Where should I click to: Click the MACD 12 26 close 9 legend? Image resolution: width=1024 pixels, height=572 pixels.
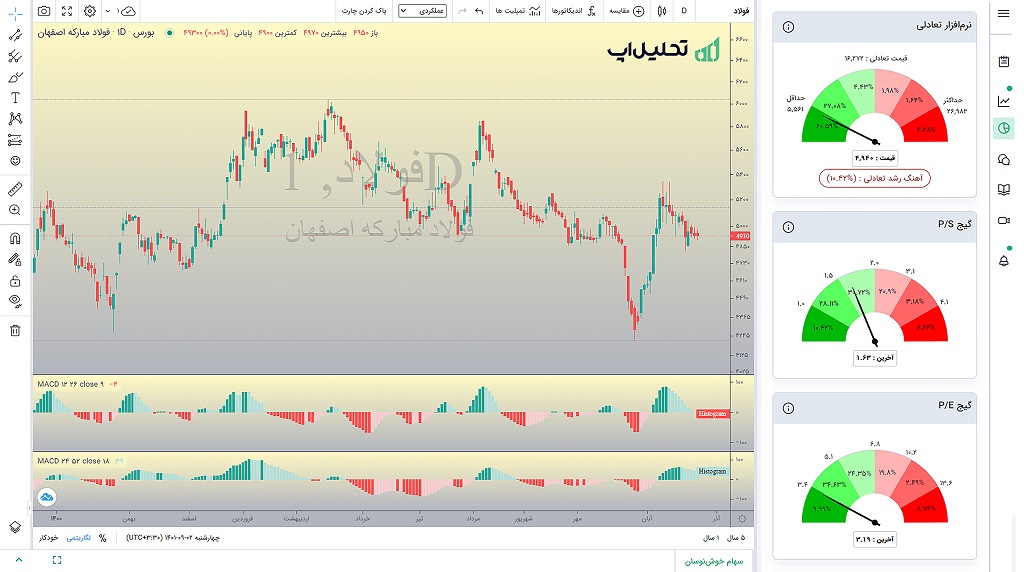coord(71,384)
